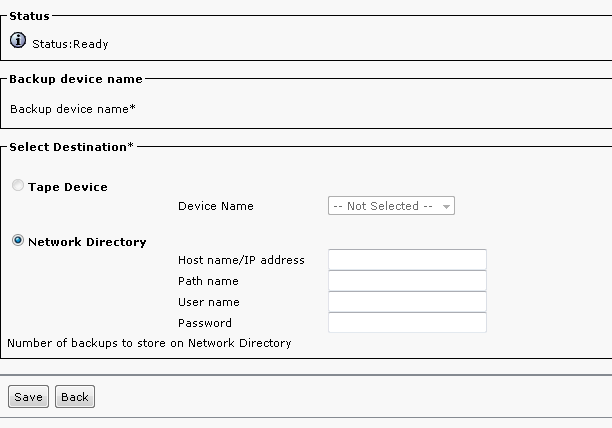Image resolution: width=612 pixels, height=428 pixels.
Task: Click the "Password" label text
Action: pos(205,323)
